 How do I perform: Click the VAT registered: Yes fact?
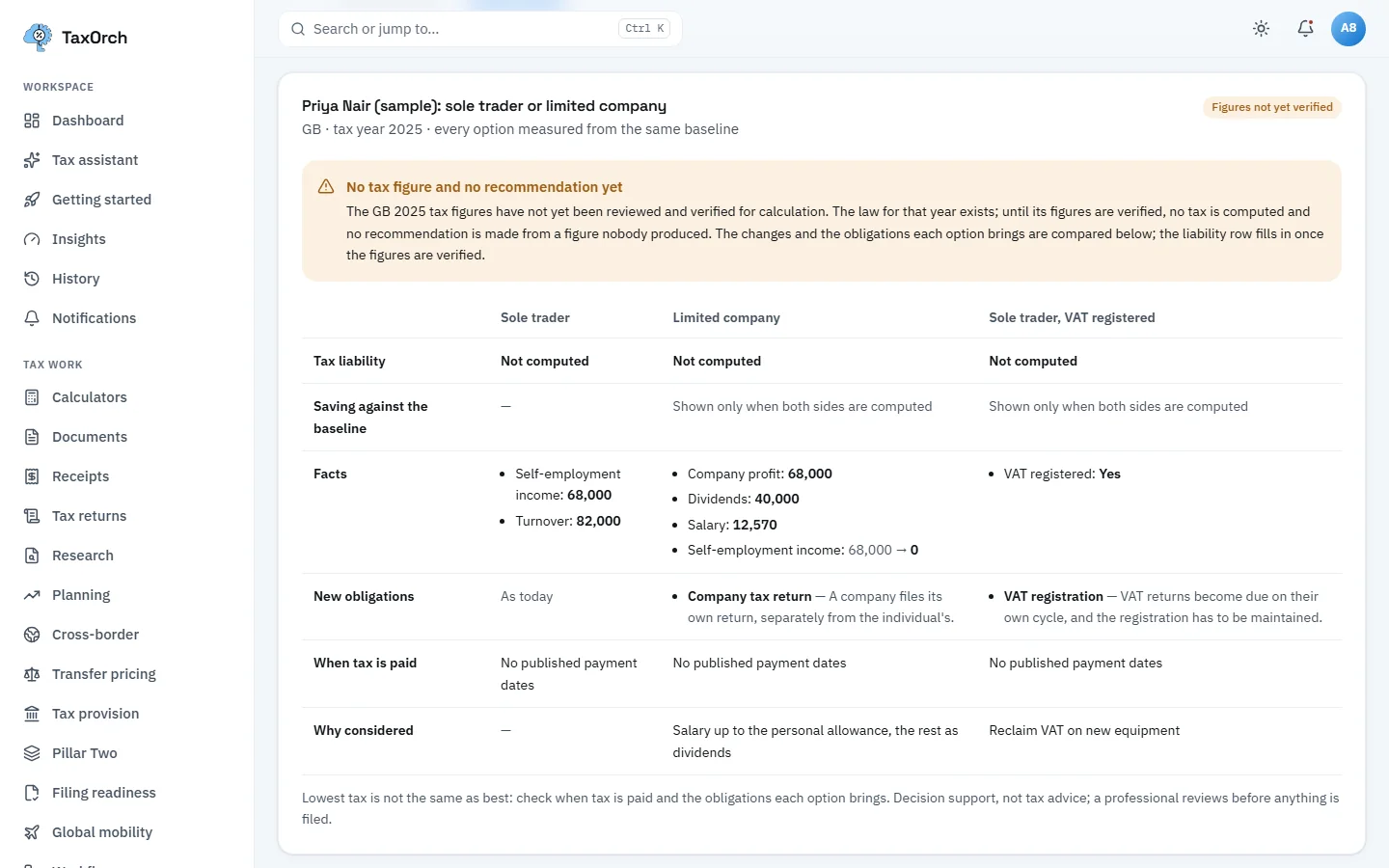[1062, 474]
